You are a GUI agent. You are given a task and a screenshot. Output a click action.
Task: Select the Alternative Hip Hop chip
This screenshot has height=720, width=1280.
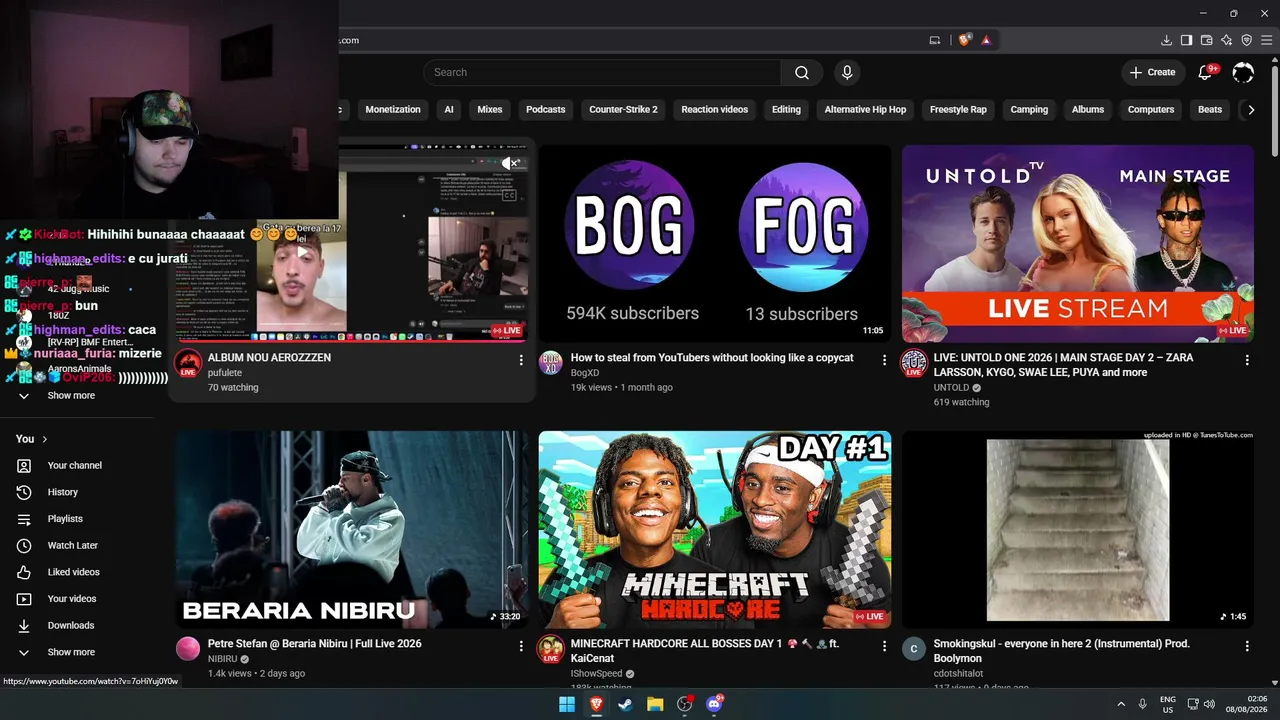click(865, 110)
